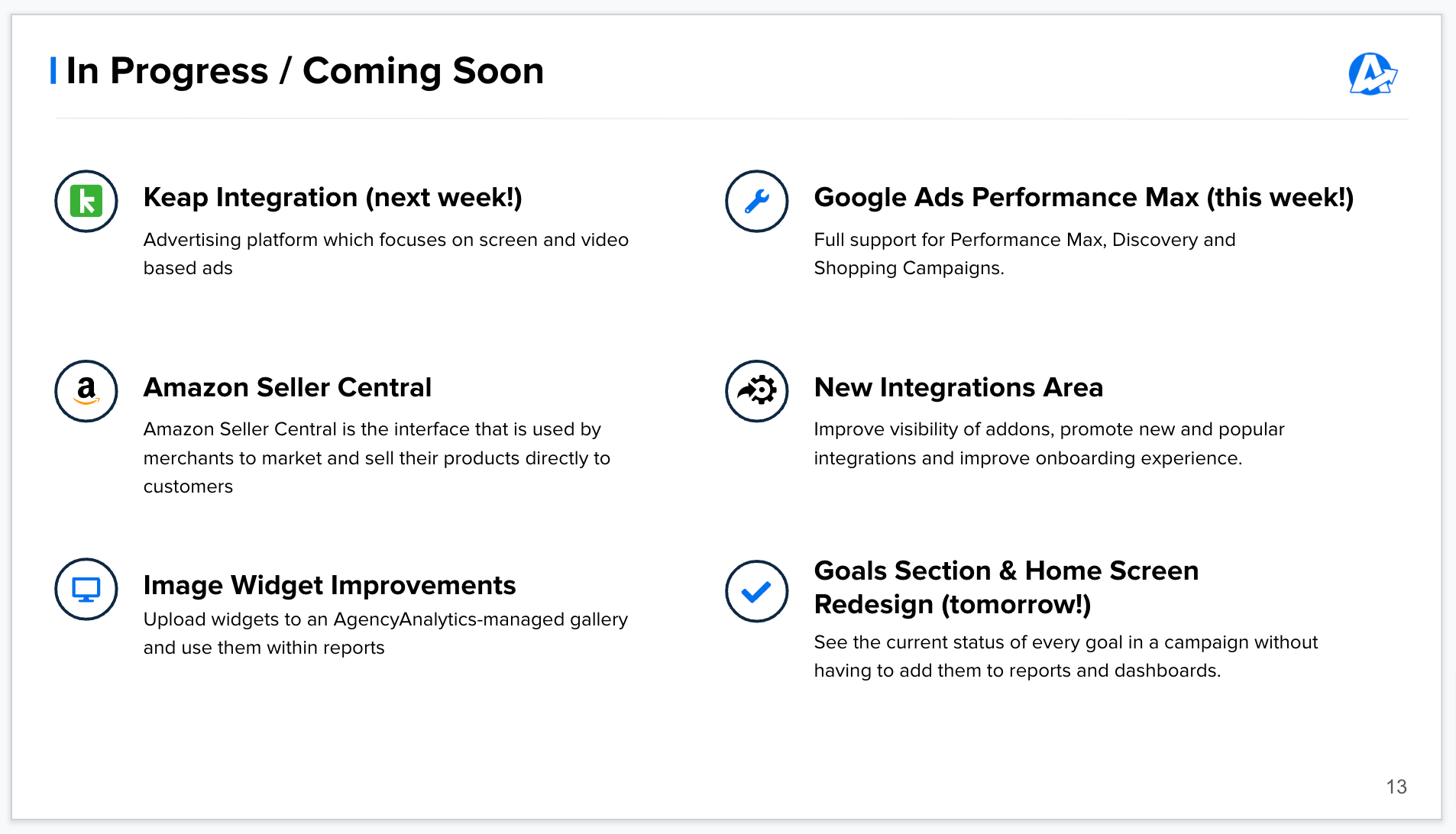Click the In Progress / Coming Soon title
This screenshot has height=834, width=1456.
(x=305, y=71)
